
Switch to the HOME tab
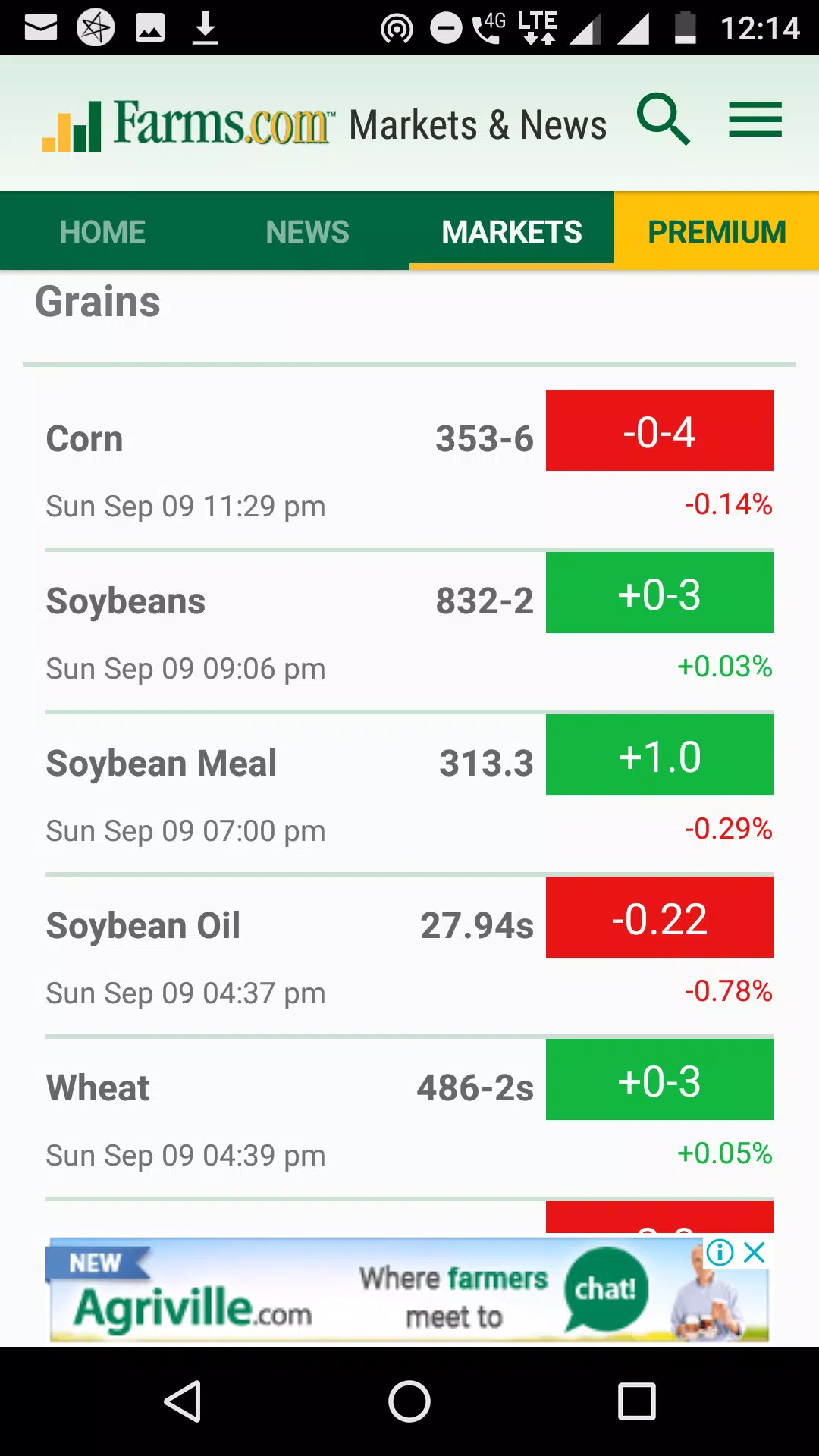tap(102, 231)
